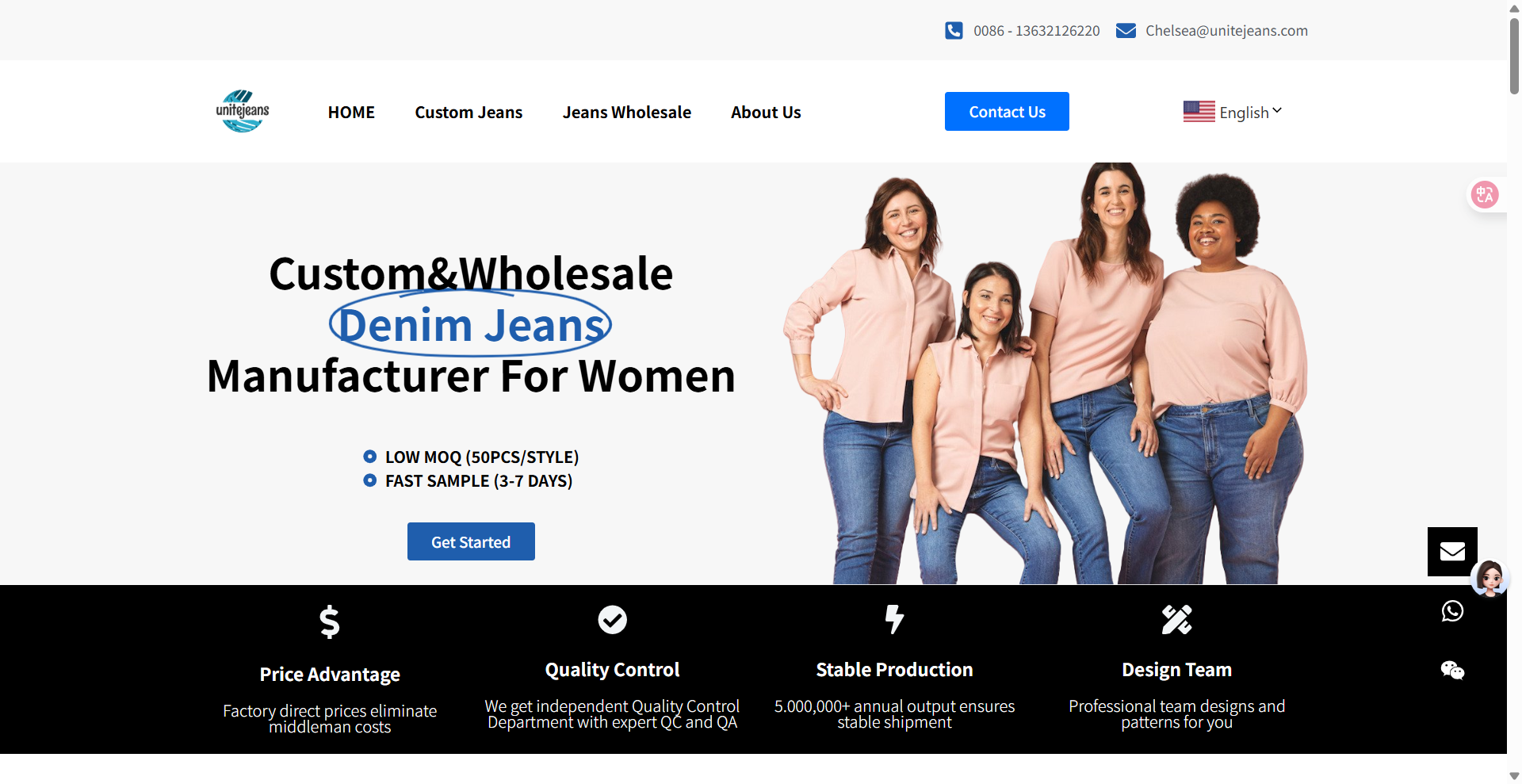Screen dimensions: 1522x784
Task: Go to About Us page
Action: (766, 113)
